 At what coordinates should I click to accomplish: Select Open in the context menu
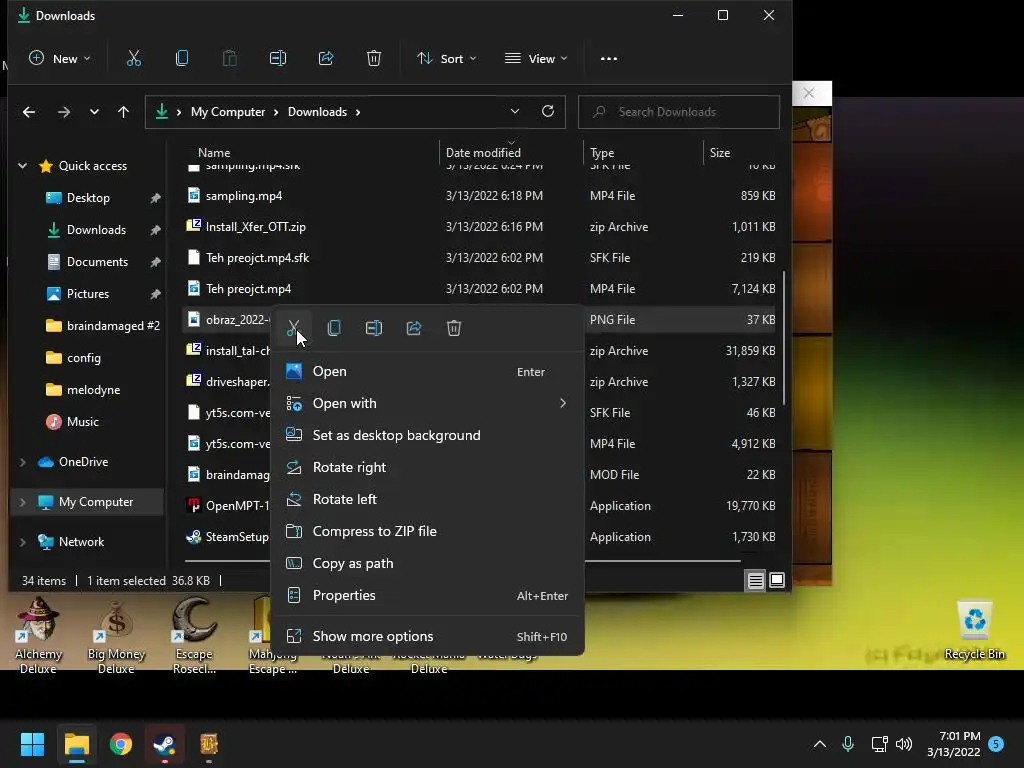coord(427,372)
